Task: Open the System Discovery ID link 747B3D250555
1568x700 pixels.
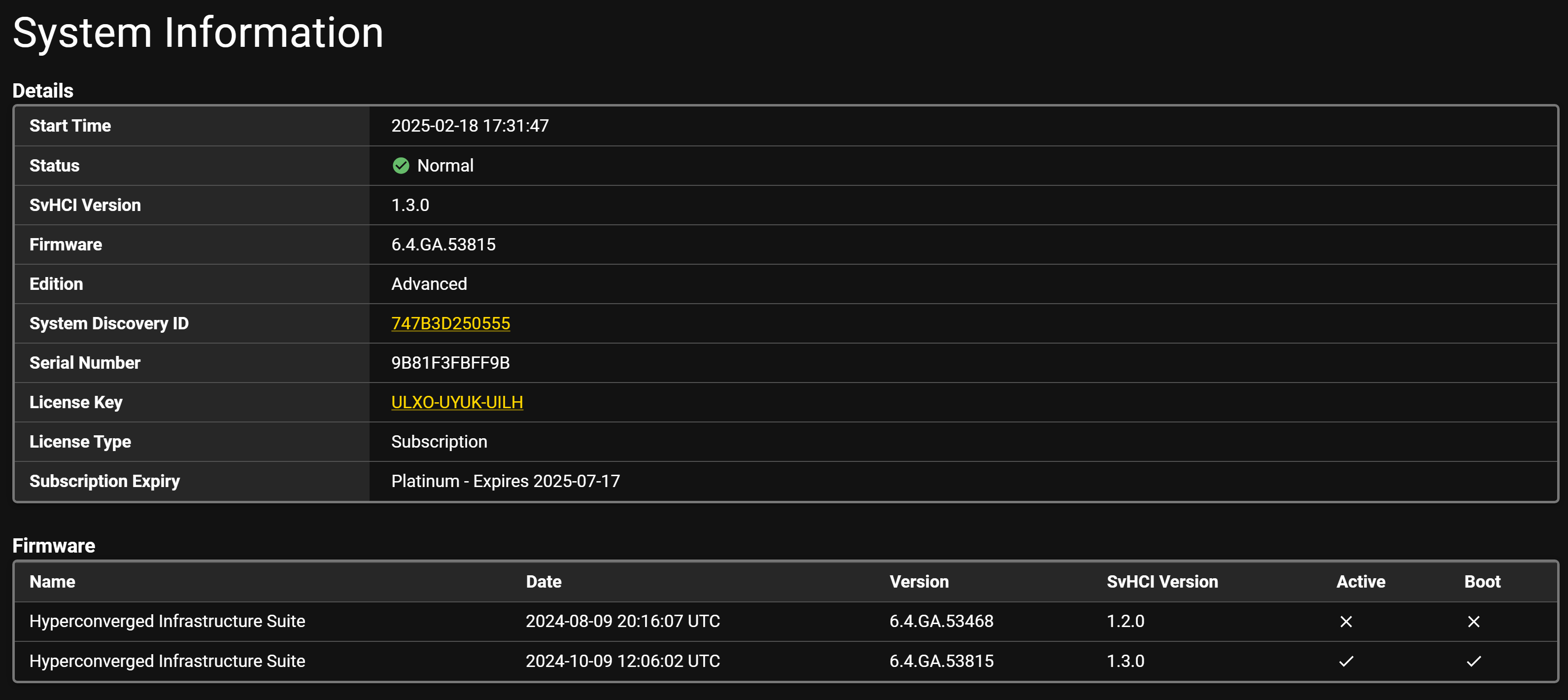Action: tap(450, 323)
